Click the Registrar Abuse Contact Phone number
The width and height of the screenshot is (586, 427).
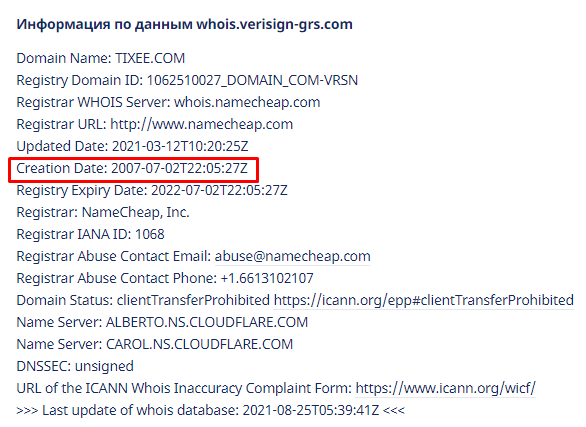tap(267, 279)
